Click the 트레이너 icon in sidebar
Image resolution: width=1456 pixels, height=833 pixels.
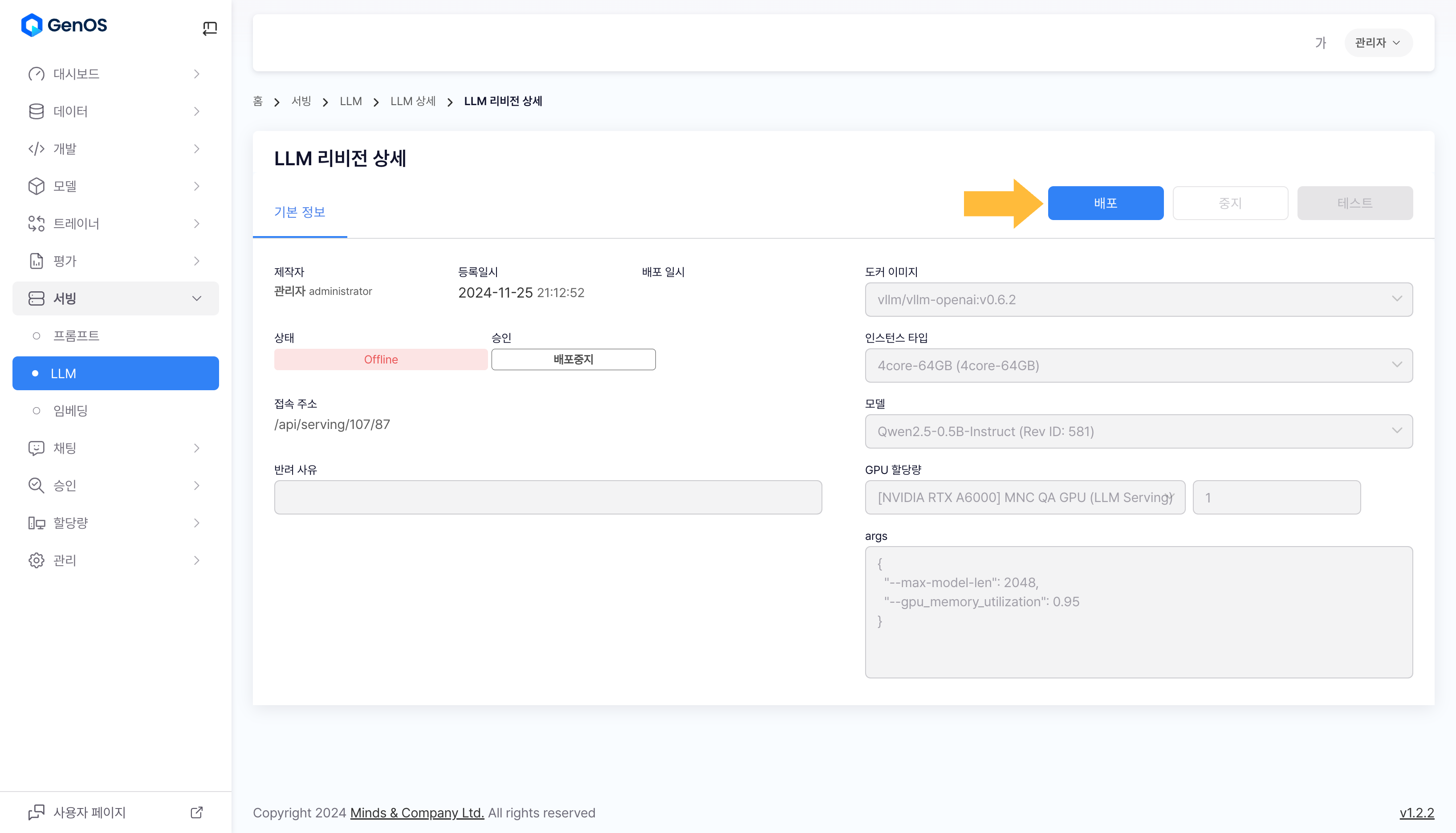36,224
